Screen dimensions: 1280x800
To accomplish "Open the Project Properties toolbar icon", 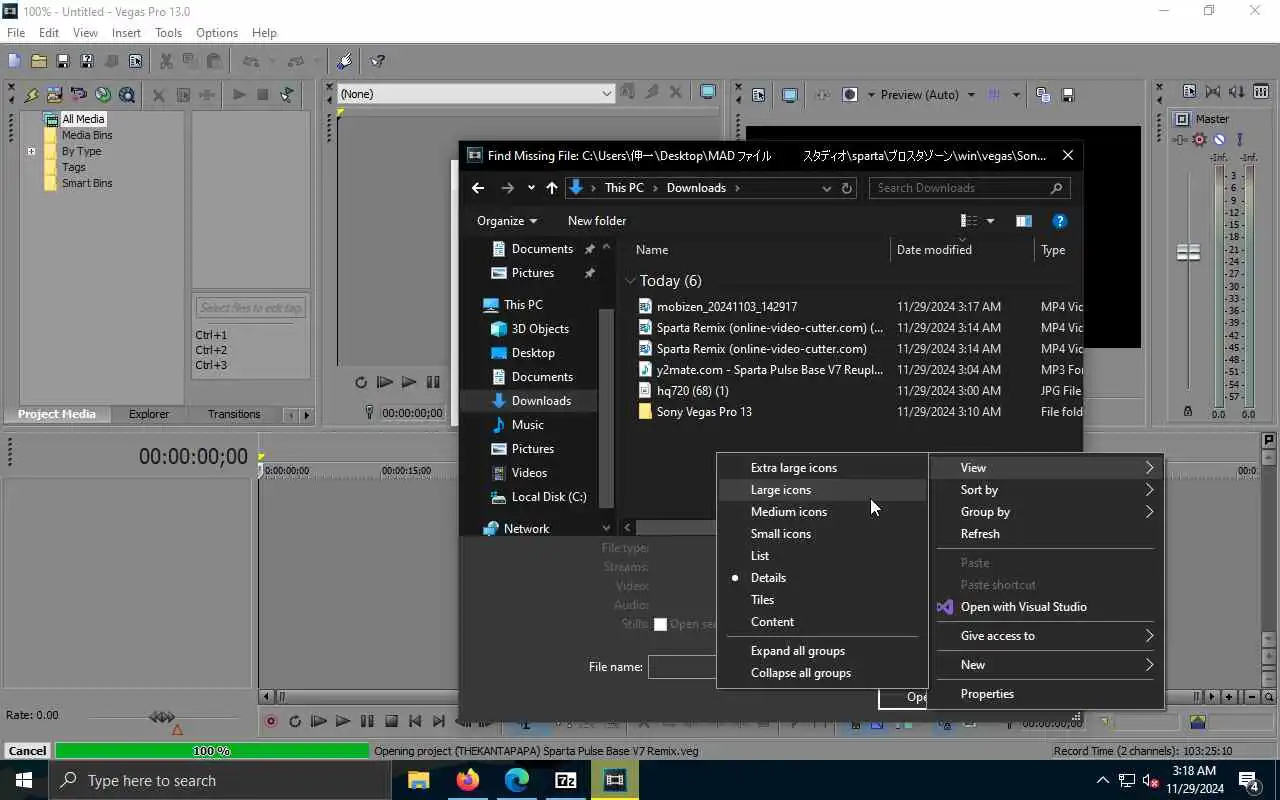I will tap(135, 61).
